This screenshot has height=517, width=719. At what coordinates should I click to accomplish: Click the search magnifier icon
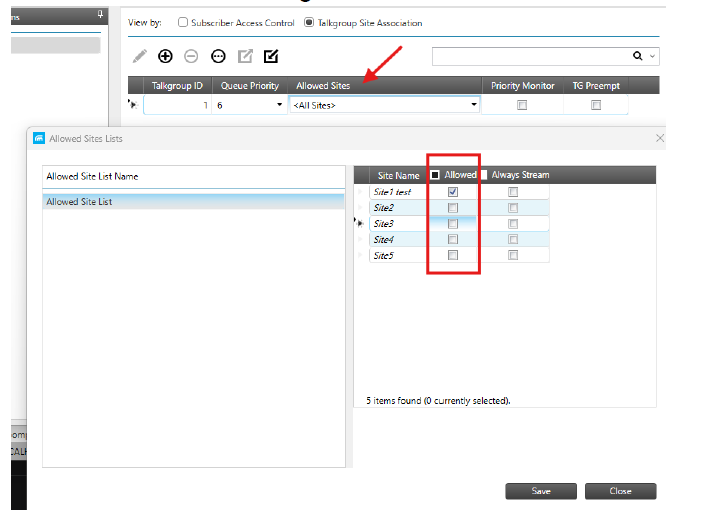click(637, 56)
